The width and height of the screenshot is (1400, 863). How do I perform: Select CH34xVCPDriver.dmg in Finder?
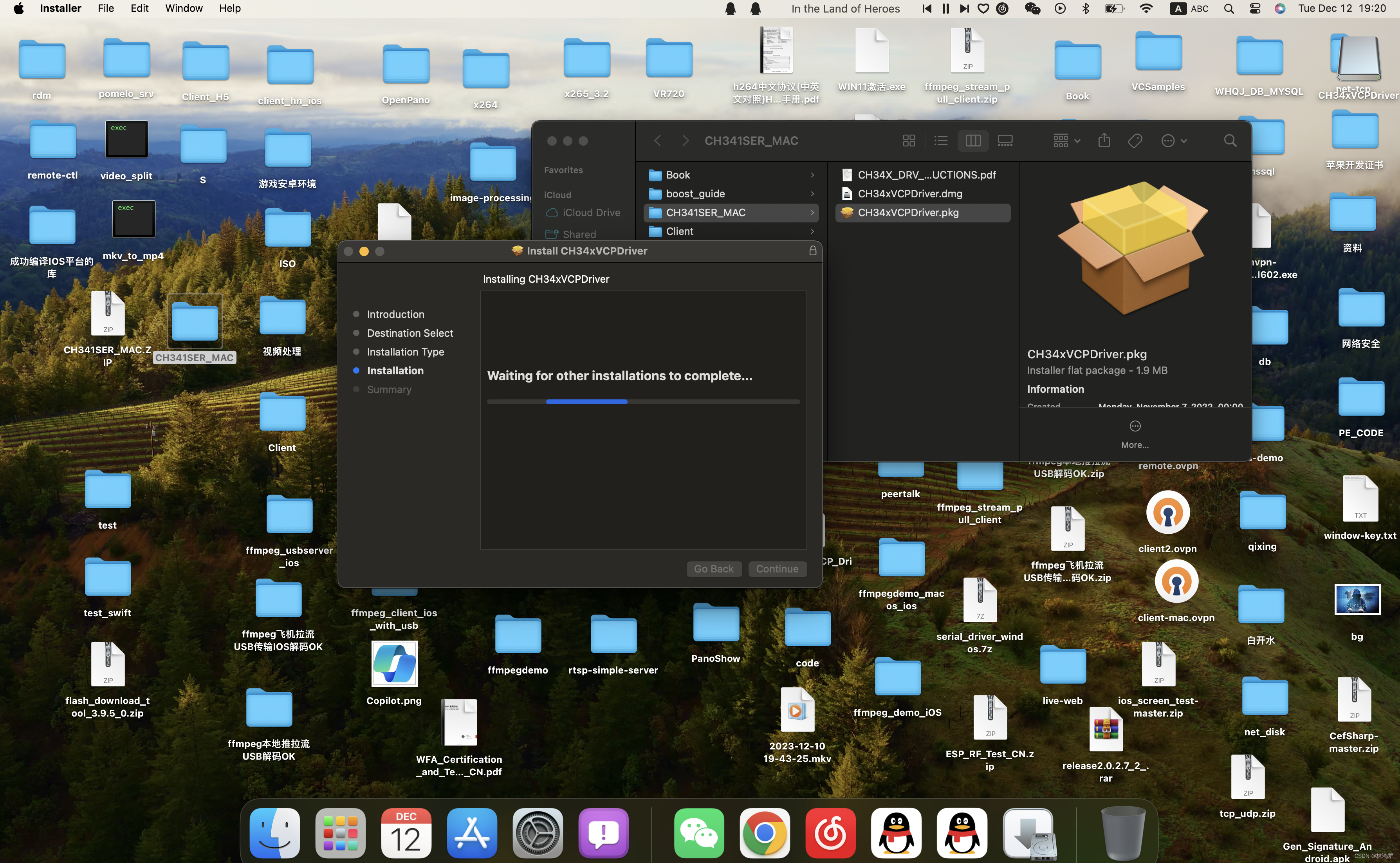click(922, 194)
